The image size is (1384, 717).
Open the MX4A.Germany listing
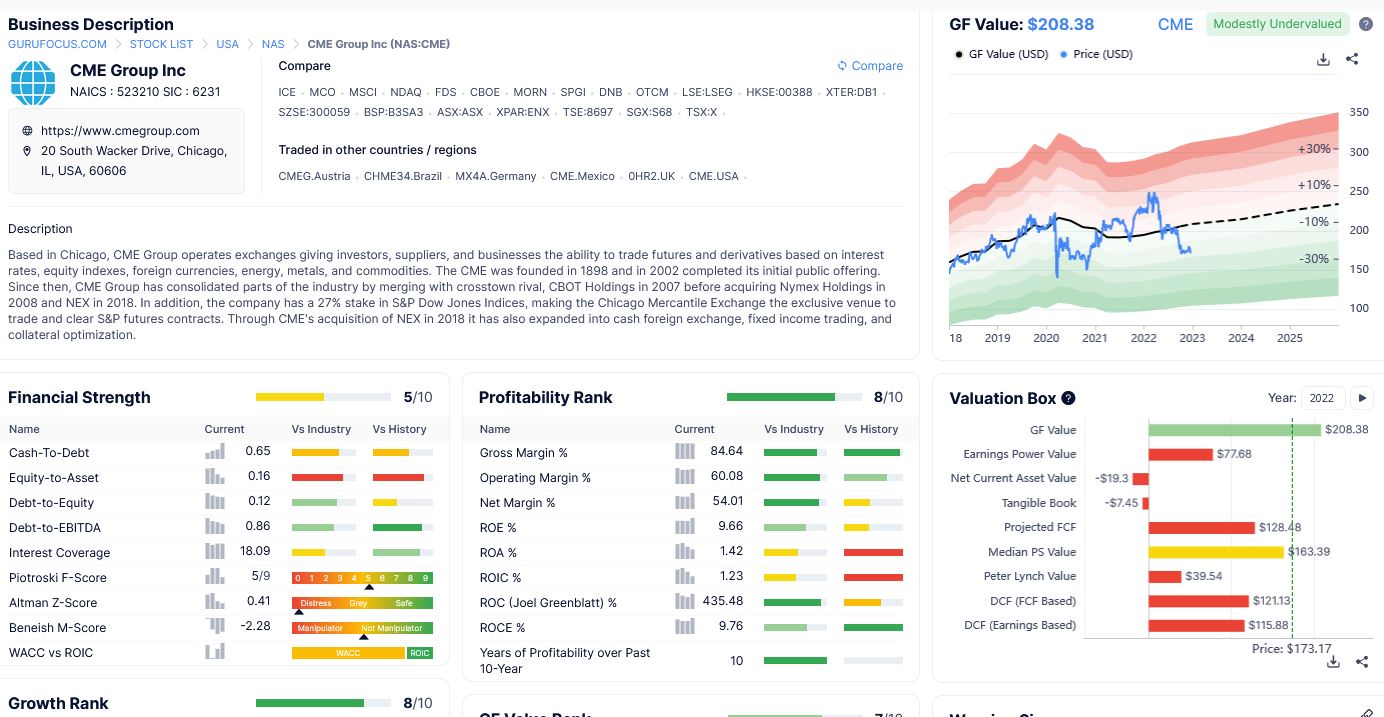[496, 176]
